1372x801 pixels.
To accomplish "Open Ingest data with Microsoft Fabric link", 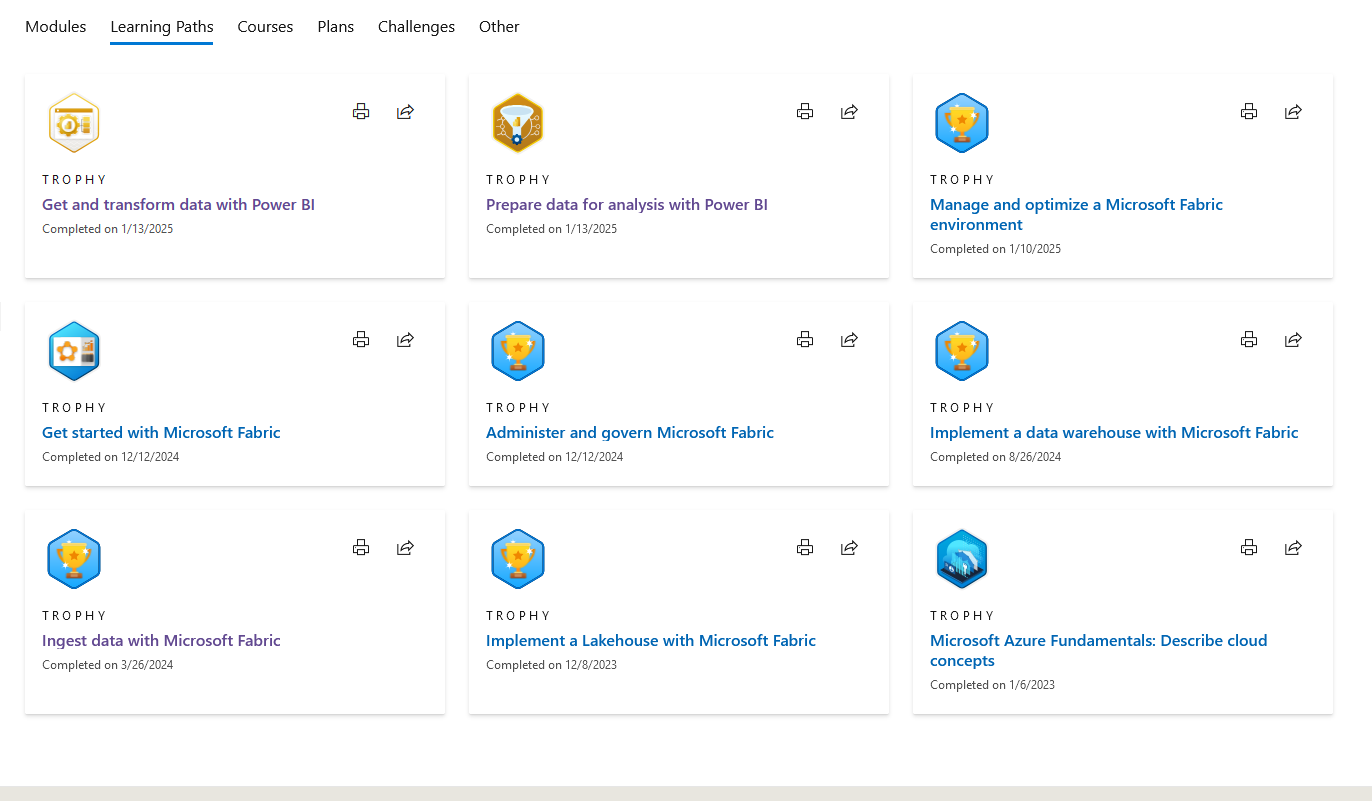I will coord(161,641).
